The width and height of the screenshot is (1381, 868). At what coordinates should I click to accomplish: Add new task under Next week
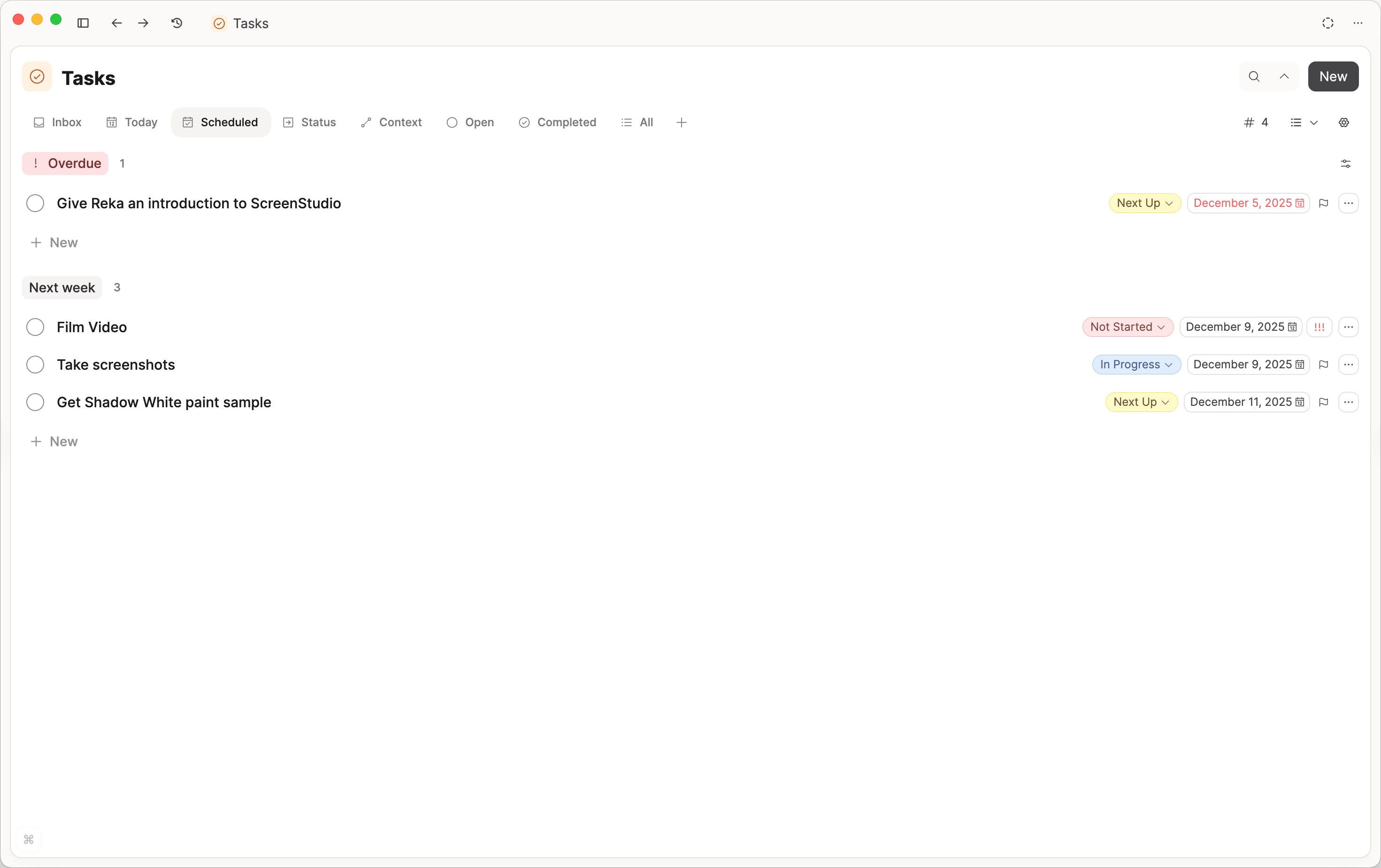(x=54, y=442)
